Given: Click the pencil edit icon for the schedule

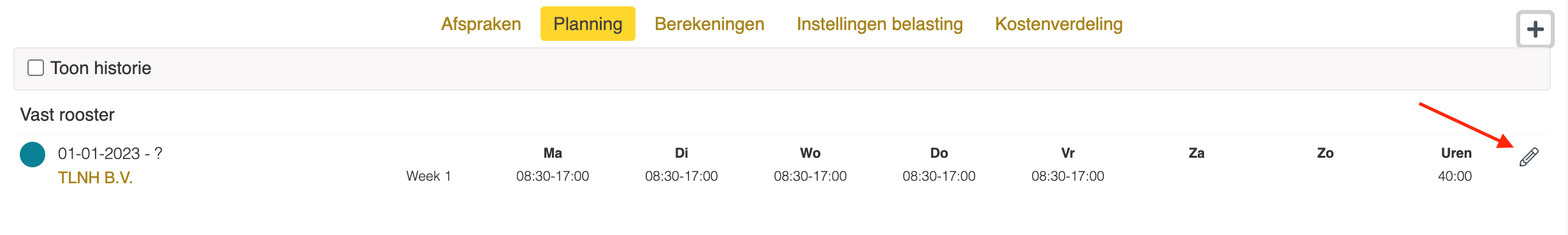Looking at the screenshot, I should point(1528,157).
